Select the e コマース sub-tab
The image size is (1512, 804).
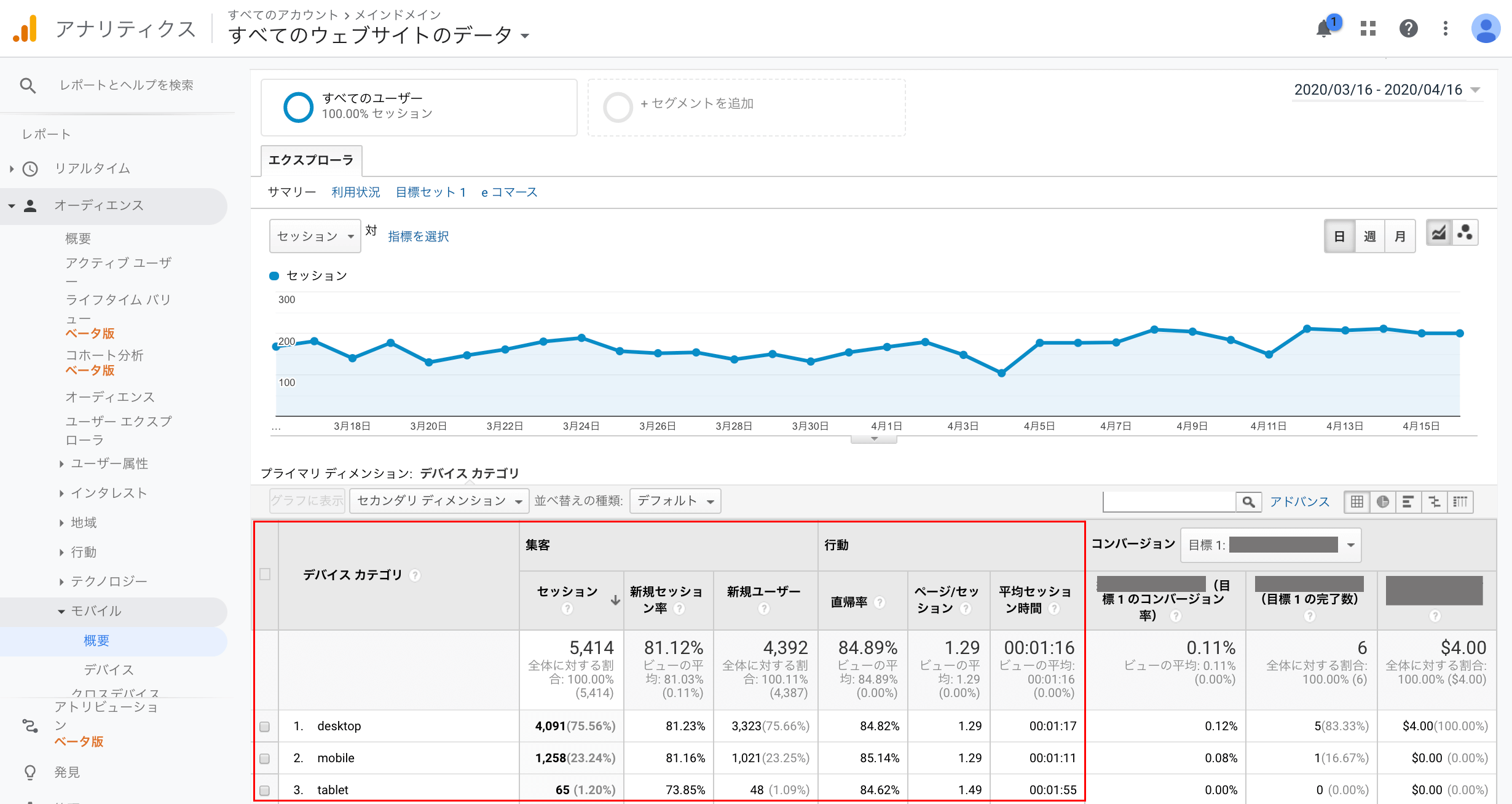pyautogui.click(x=509, y=192)
